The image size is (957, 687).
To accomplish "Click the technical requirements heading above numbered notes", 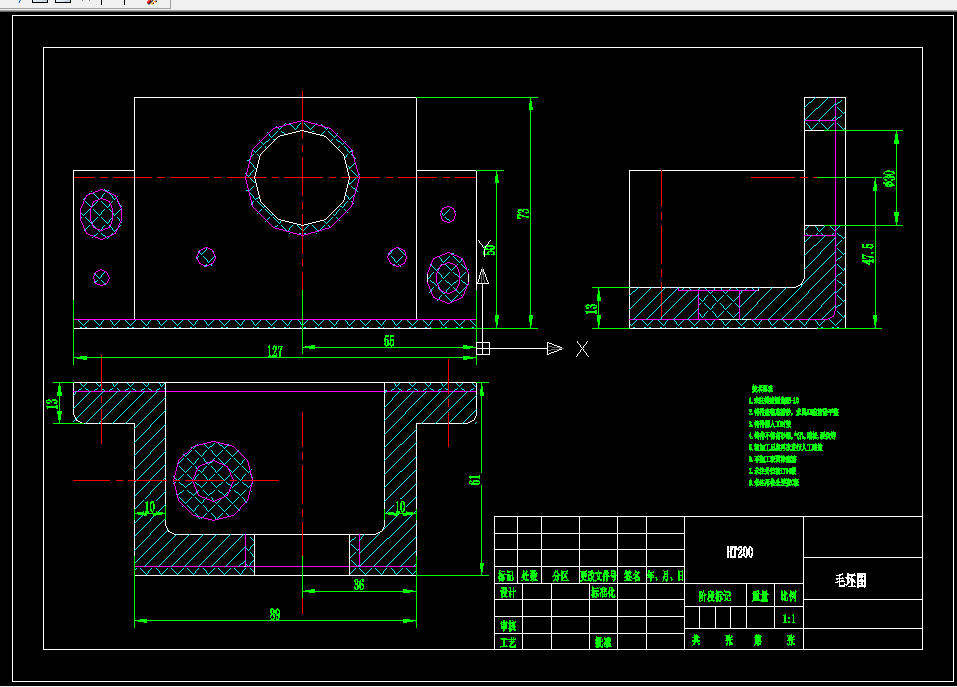I will click(x=762, y=389).
